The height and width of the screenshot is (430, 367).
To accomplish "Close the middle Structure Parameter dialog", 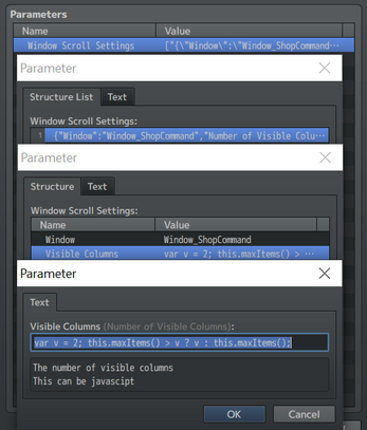I will 325,157.
